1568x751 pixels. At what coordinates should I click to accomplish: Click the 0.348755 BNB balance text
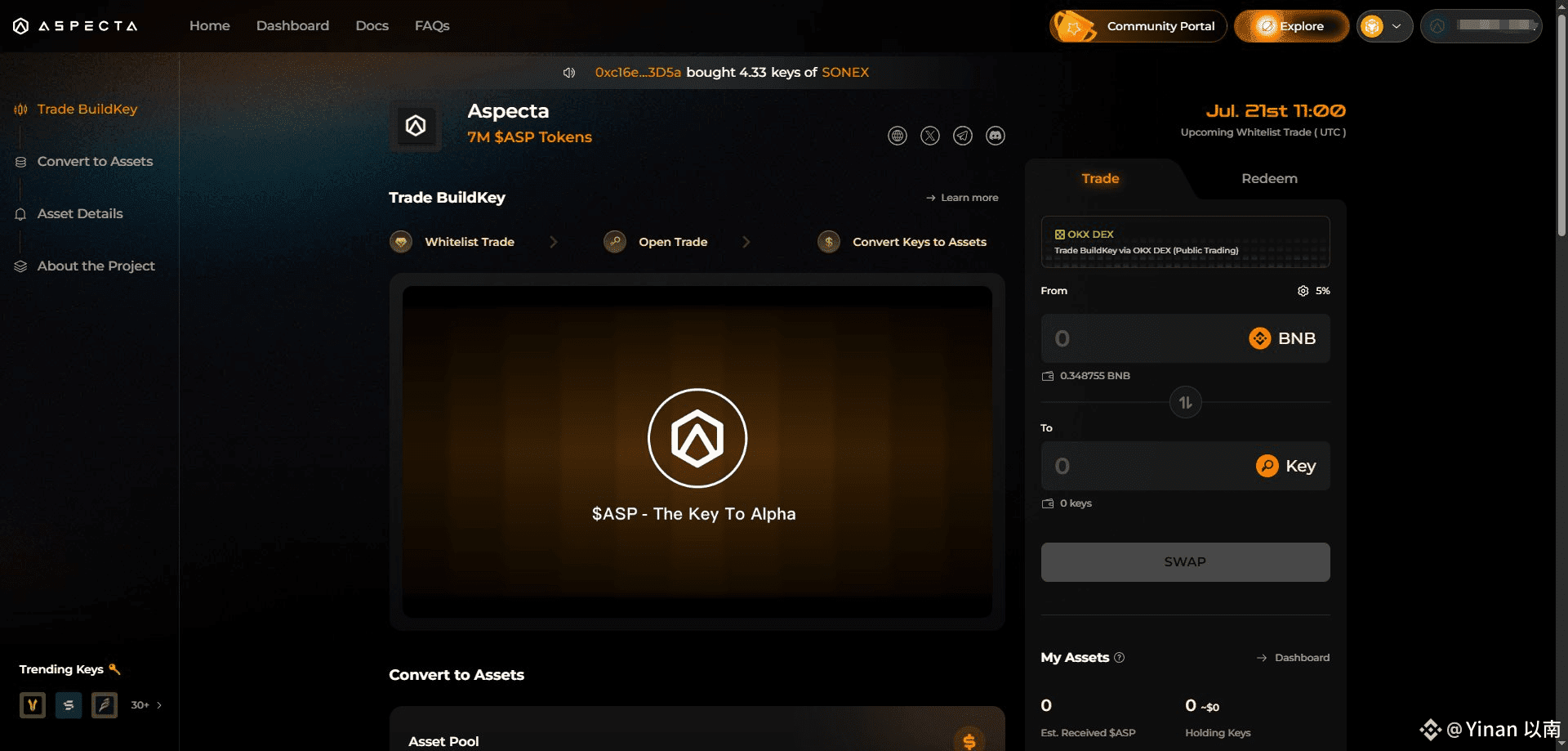tap(1095, 376)
